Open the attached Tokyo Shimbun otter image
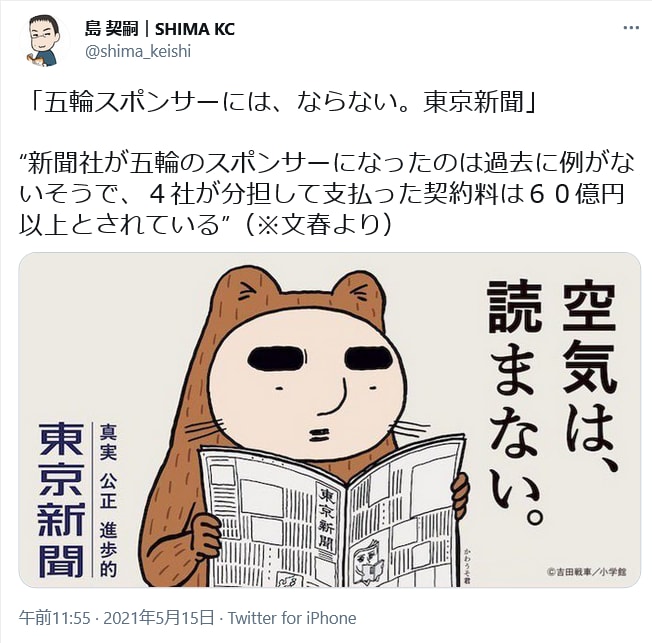Viewport: 652px width, 643px height. (x=329, y=420)
